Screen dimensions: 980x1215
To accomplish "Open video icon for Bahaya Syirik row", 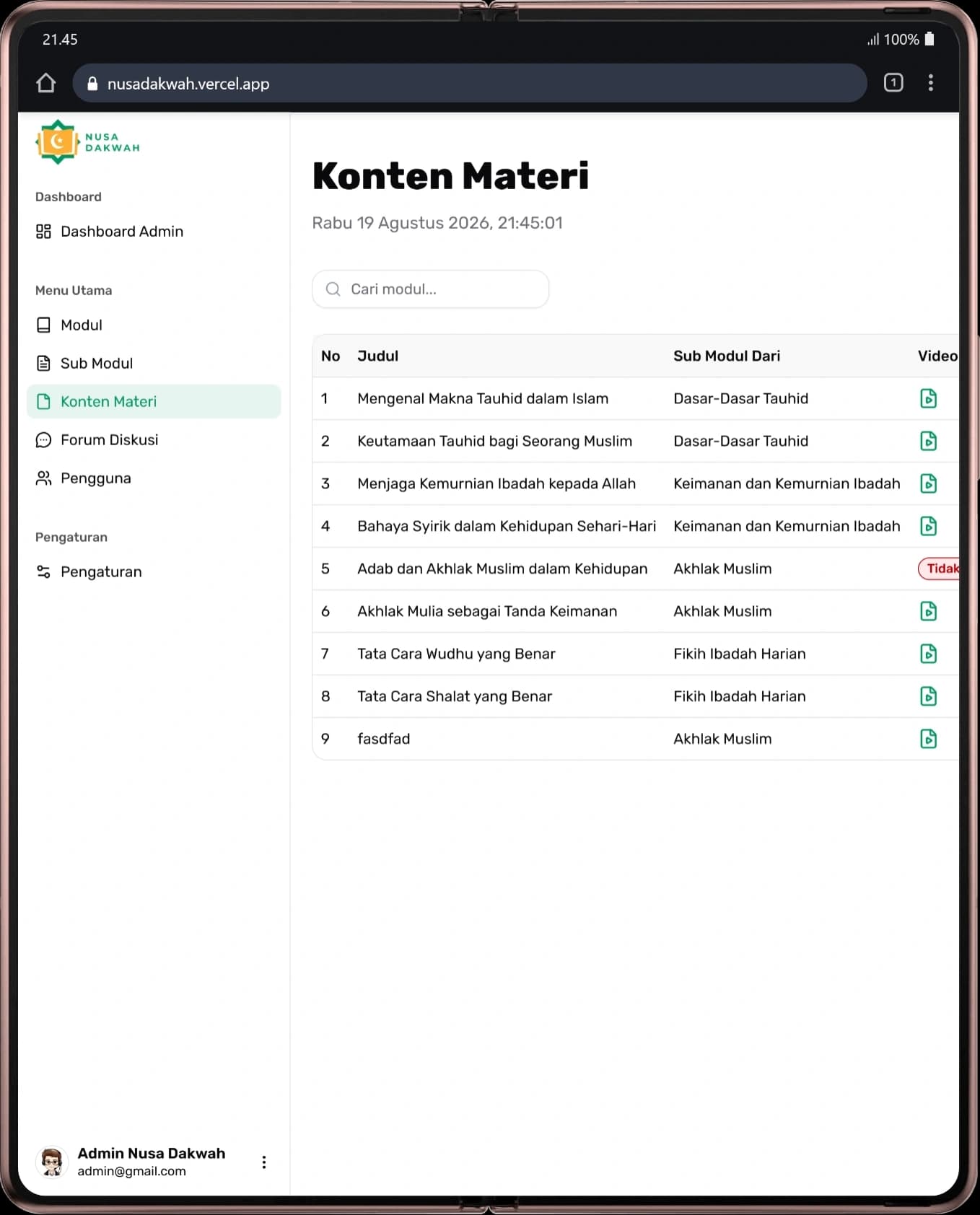I will [929, 526].
